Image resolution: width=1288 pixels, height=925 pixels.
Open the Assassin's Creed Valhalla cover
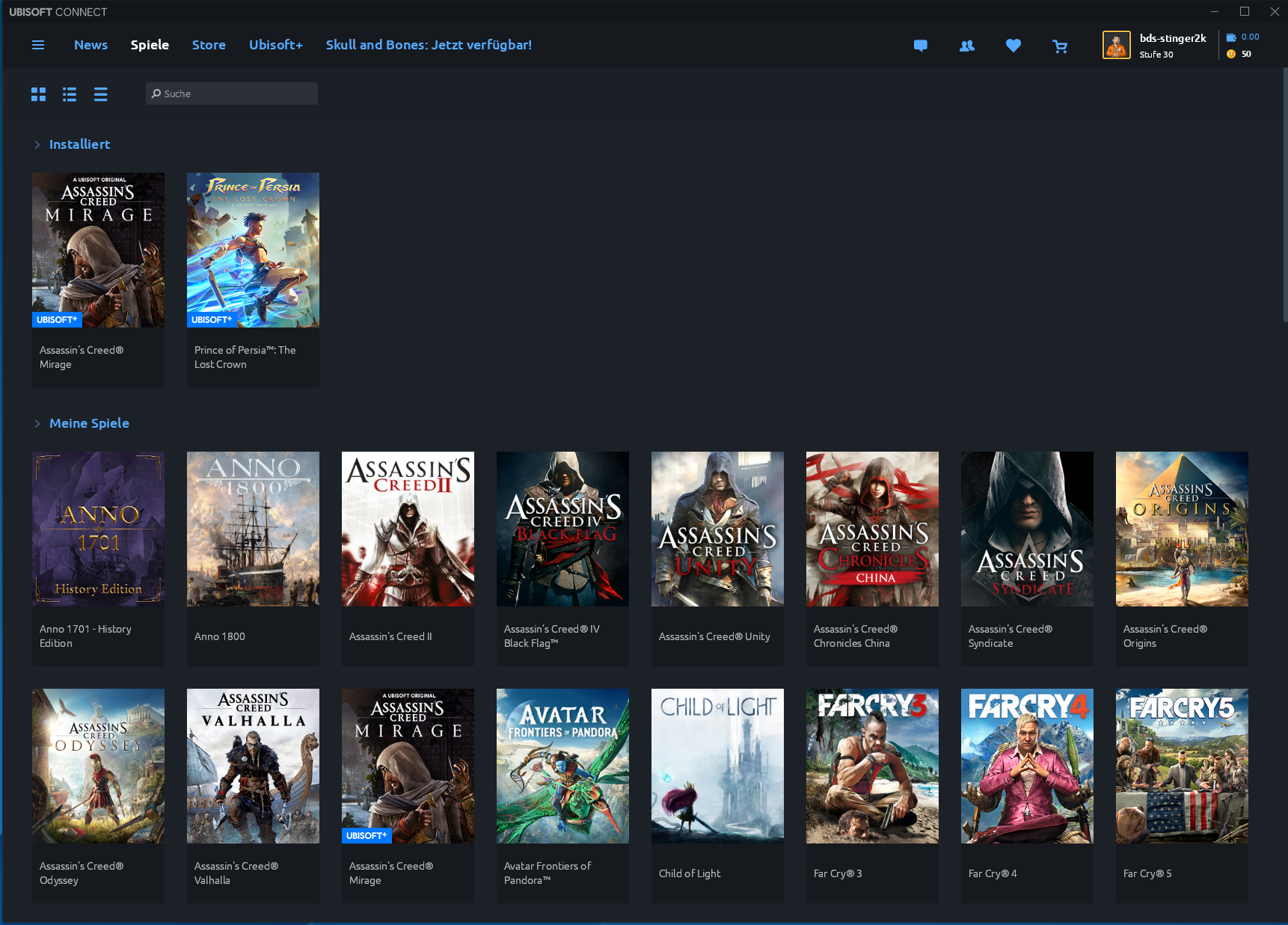pos(253,766)
